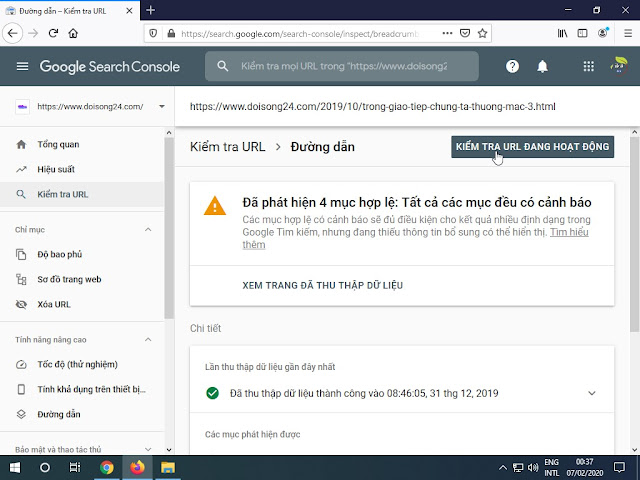Click the main content vertical scrollbar
This screenshot has height=480, width=640.
click(634, 236)
